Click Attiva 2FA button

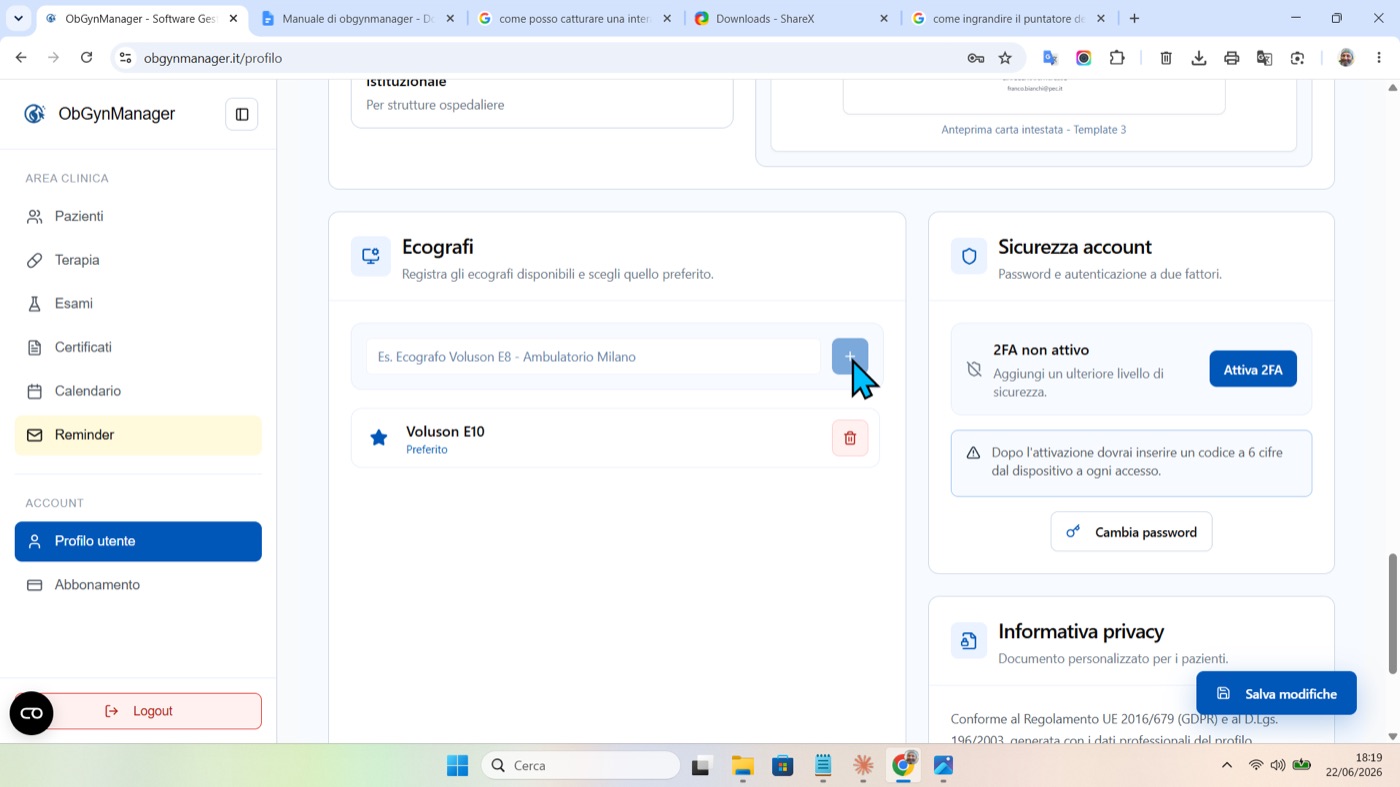tap(1253, 369)
